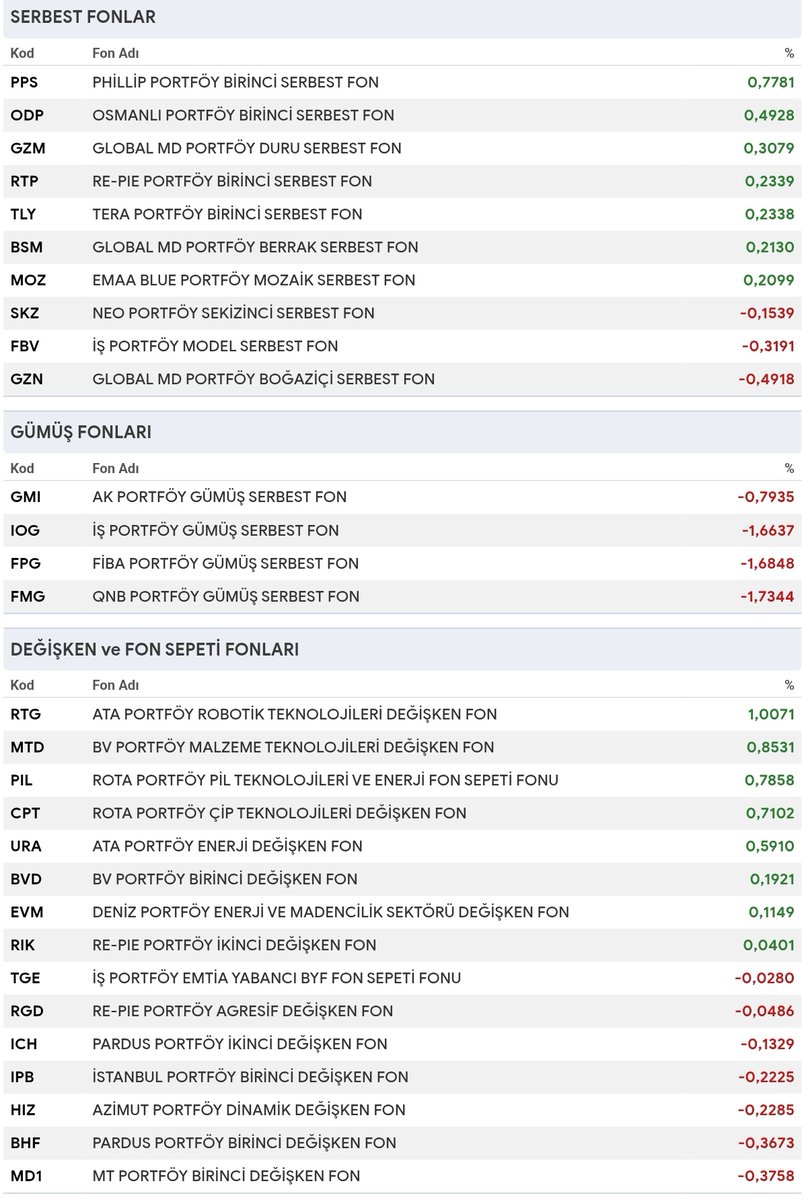Image resolution: width=804 pixels, height=1200 pixels.
Task: Click the MTD fund code
Action: point(28,747)
